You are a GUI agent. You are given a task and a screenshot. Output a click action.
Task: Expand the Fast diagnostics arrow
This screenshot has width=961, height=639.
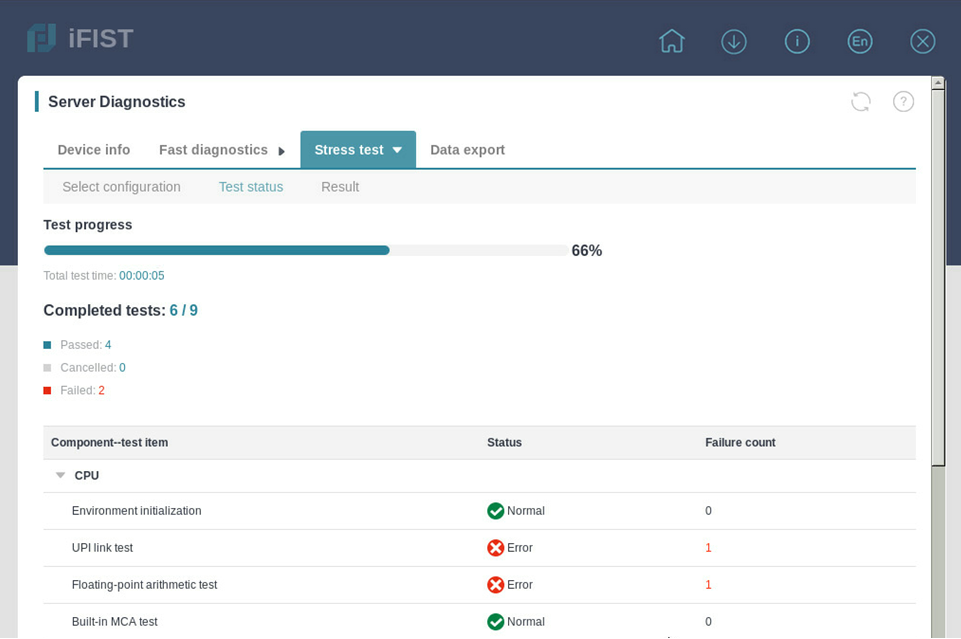[x=281, y=151]
